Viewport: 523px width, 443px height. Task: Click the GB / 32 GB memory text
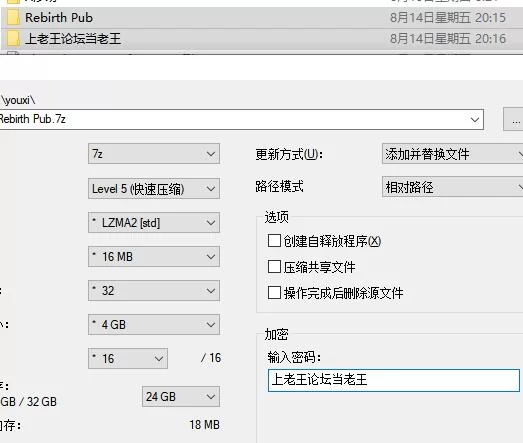coord(28,402)
